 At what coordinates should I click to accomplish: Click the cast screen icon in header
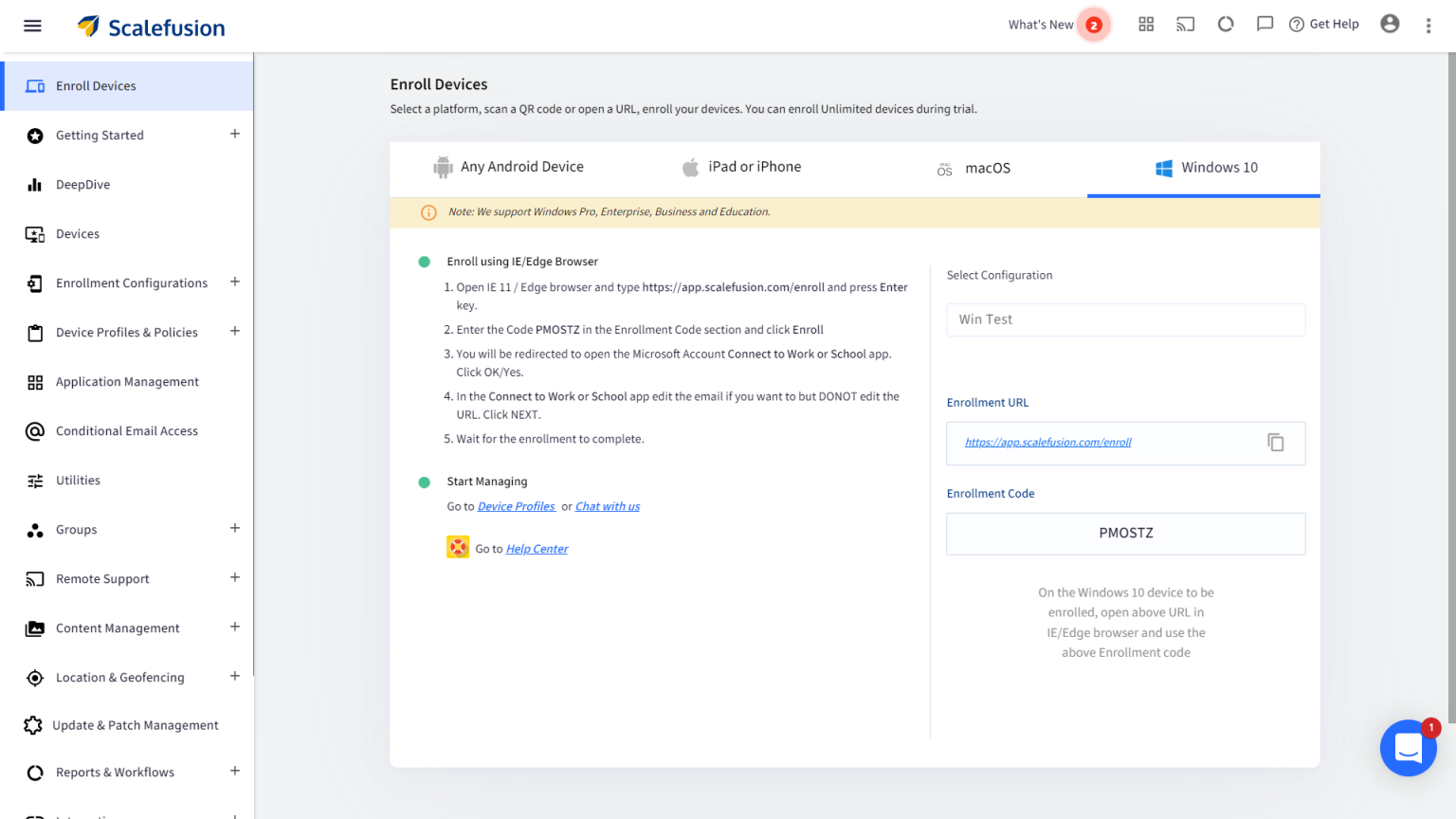tap(1185, 25)
